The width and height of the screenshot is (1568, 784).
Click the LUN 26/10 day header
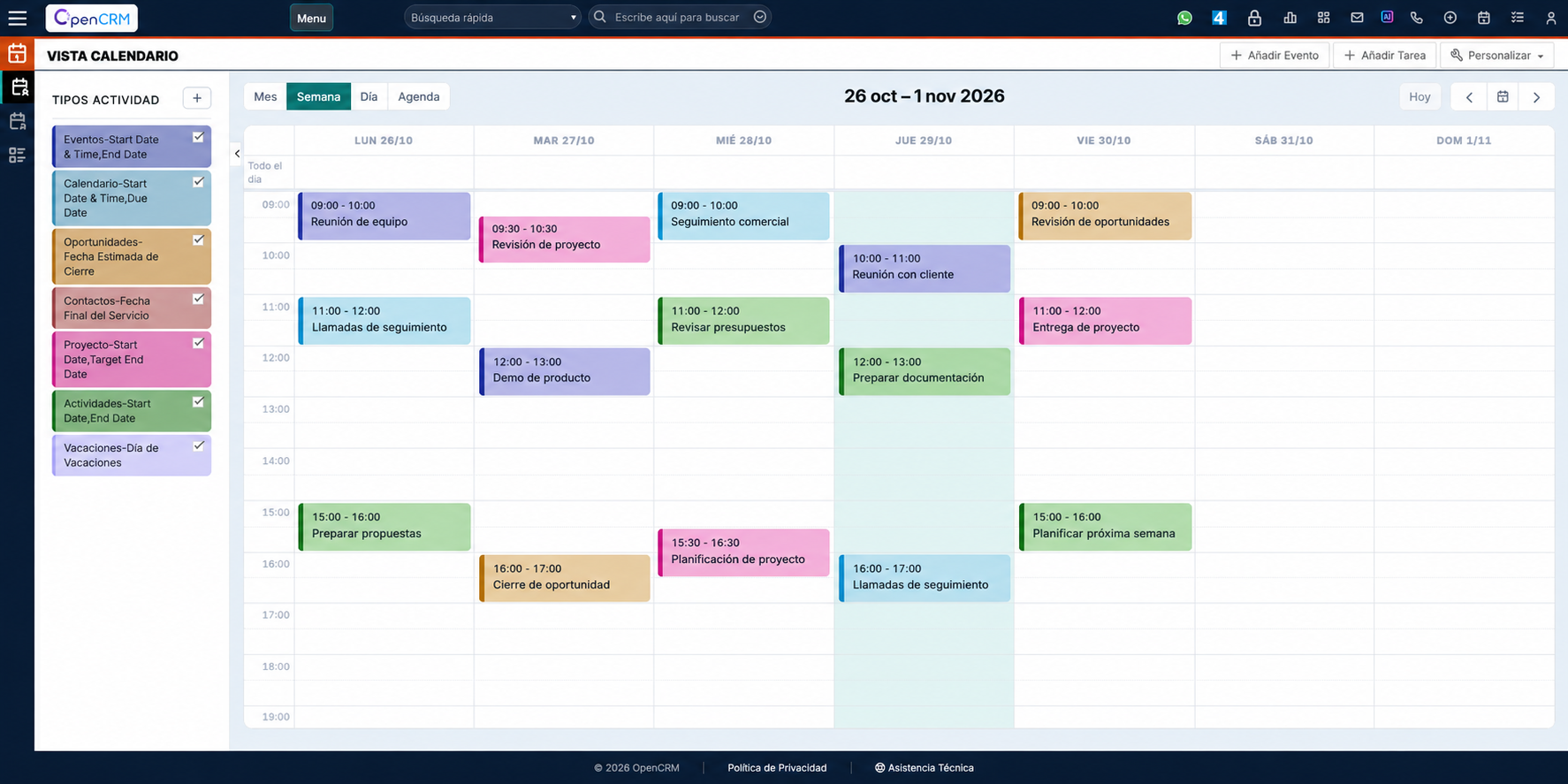click(x=384, y=141)
